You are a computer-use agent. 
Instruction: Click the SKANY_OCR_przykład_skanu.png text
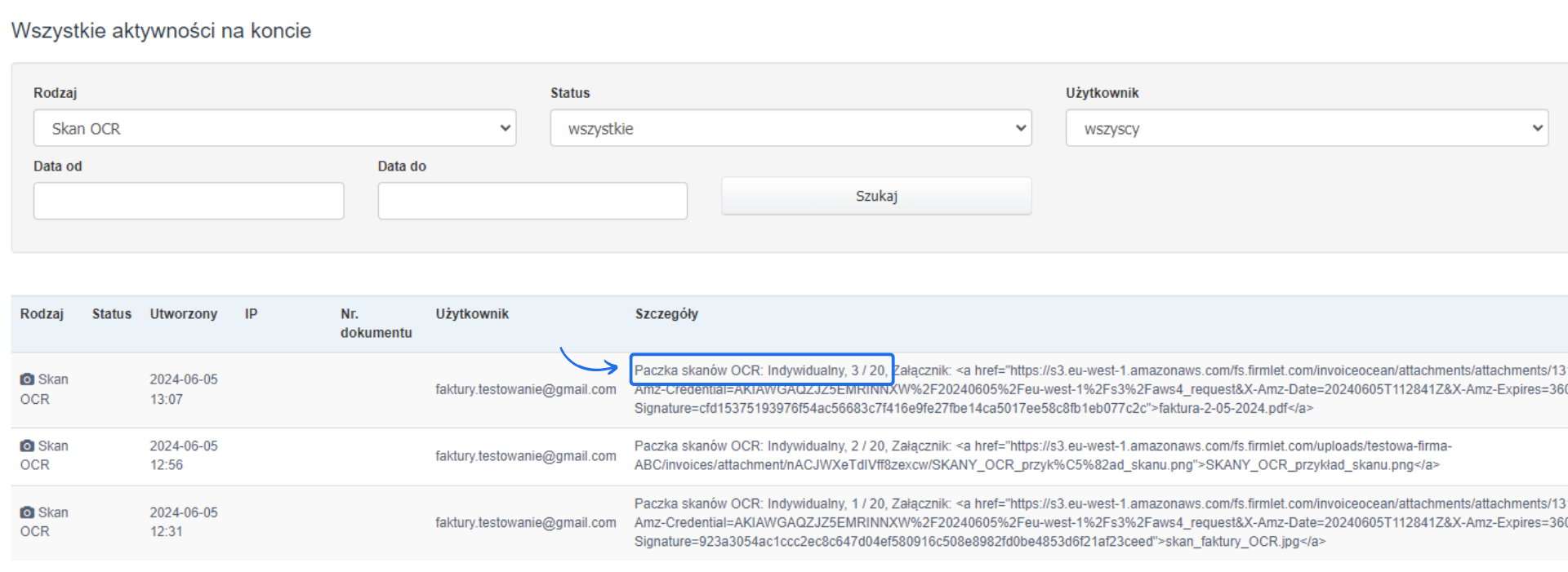click(x=1309, y=465)
